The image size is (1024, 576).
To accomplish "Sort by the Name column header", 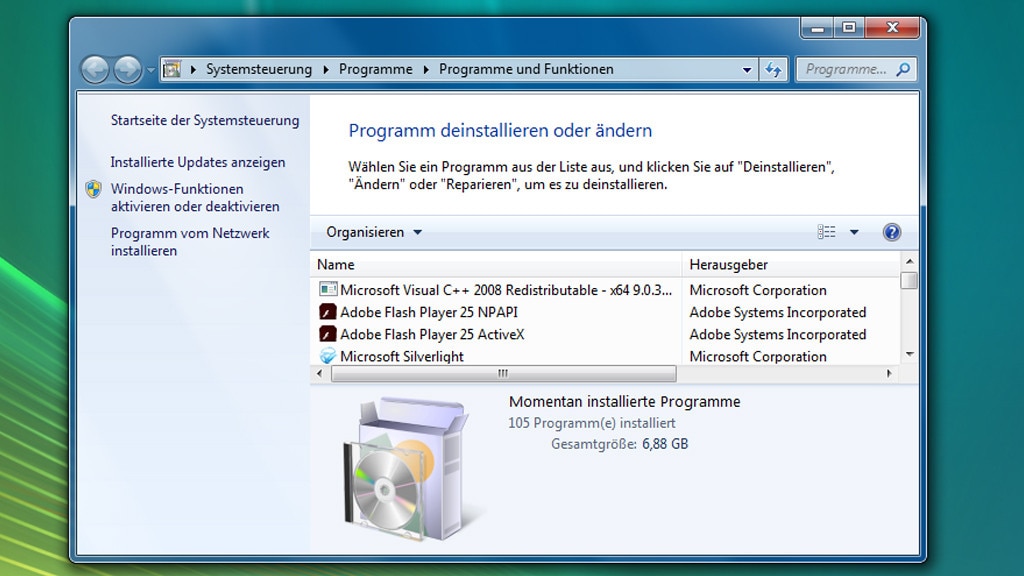I will pos(496,264).
